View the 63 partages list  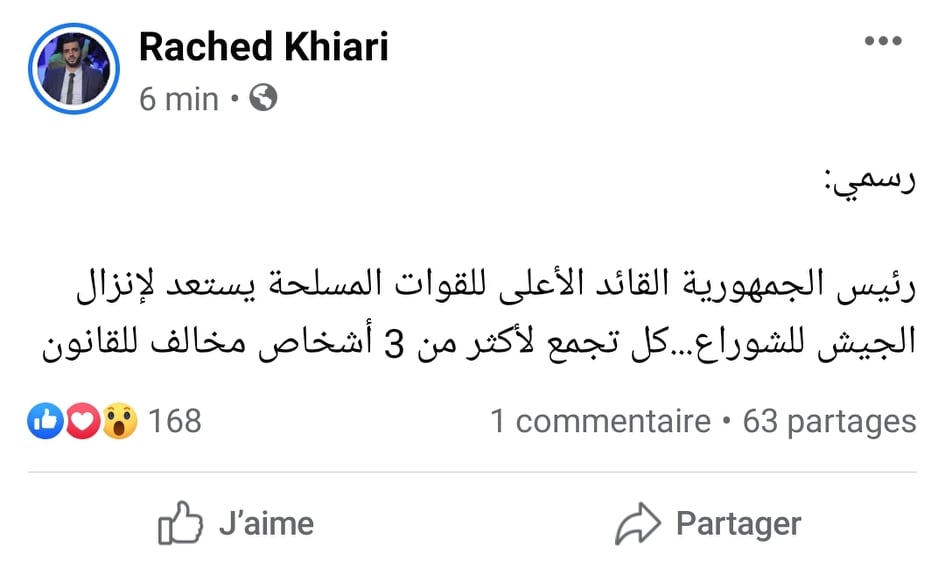tap(829, 422)
